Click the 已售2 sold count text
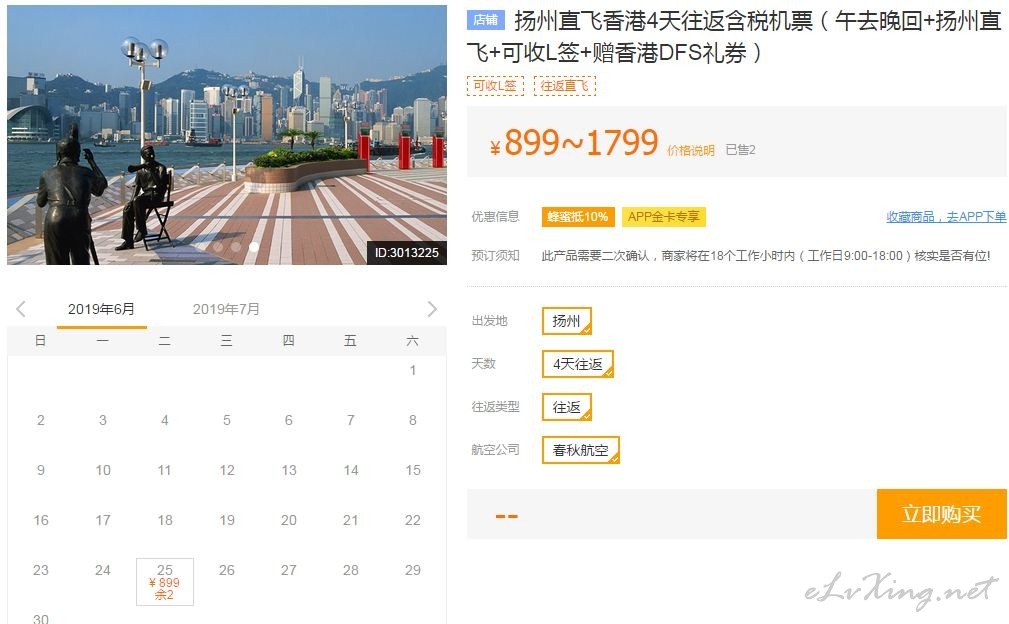1009x624 pixels. pyautogui.click(x=740, y=150)
